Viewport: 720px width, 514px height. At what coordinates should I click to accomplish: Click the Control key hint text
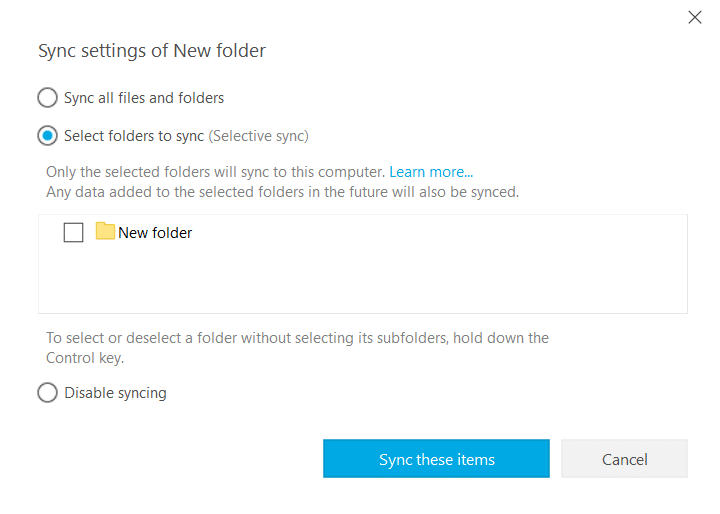pyautogui.click(x=297, y=348)
